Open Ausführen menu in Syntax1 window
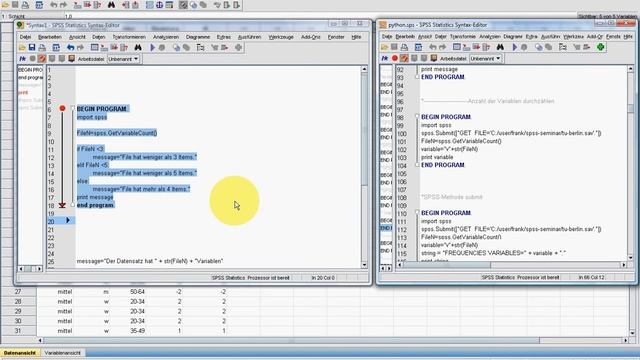Viewport: 640px width, 360px height. pyautogui.click(x=249, y=37)
